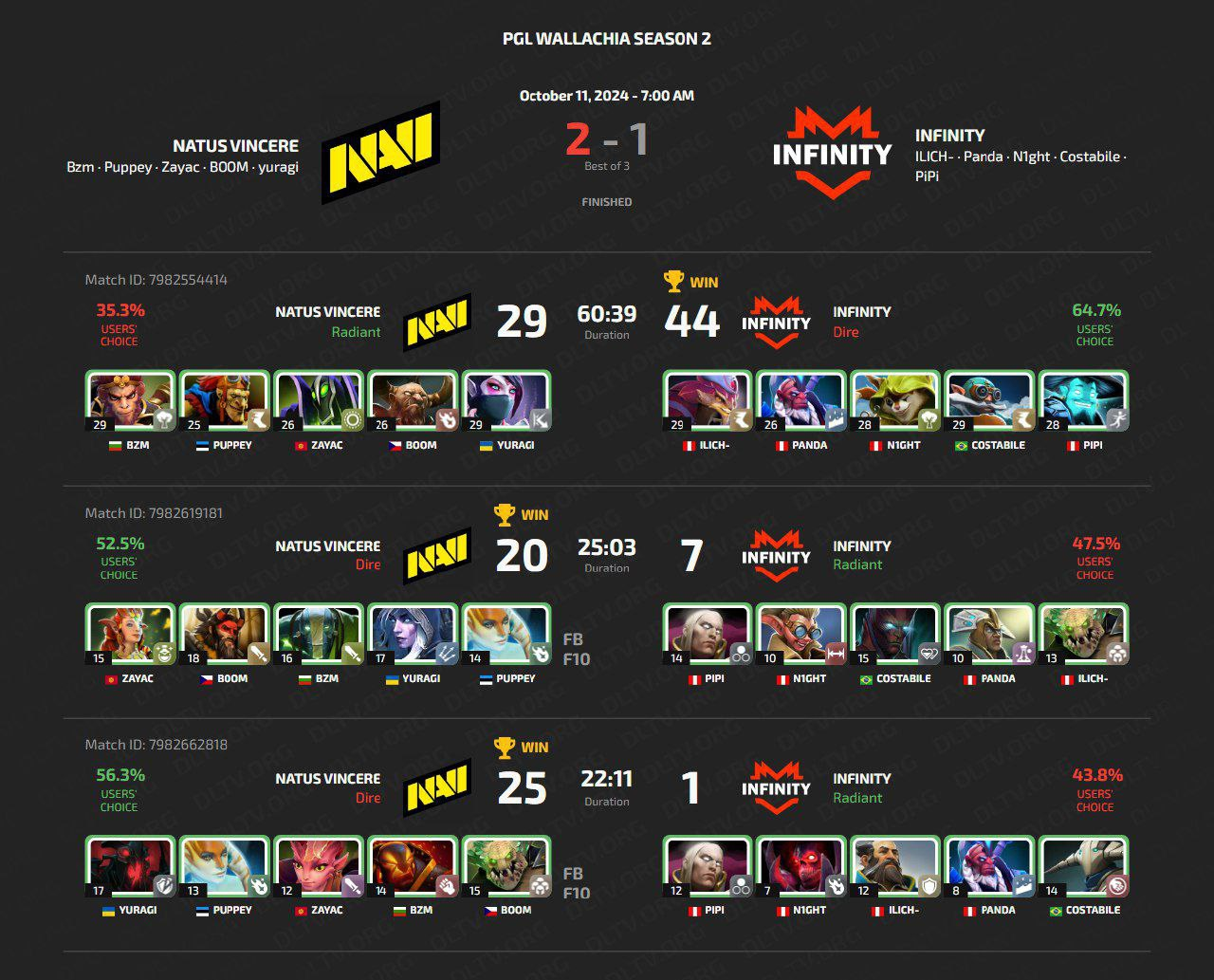Click COSTABILE's Sven portrait in game three
The image size is (1214, 980).
(x=1084, y=867)
